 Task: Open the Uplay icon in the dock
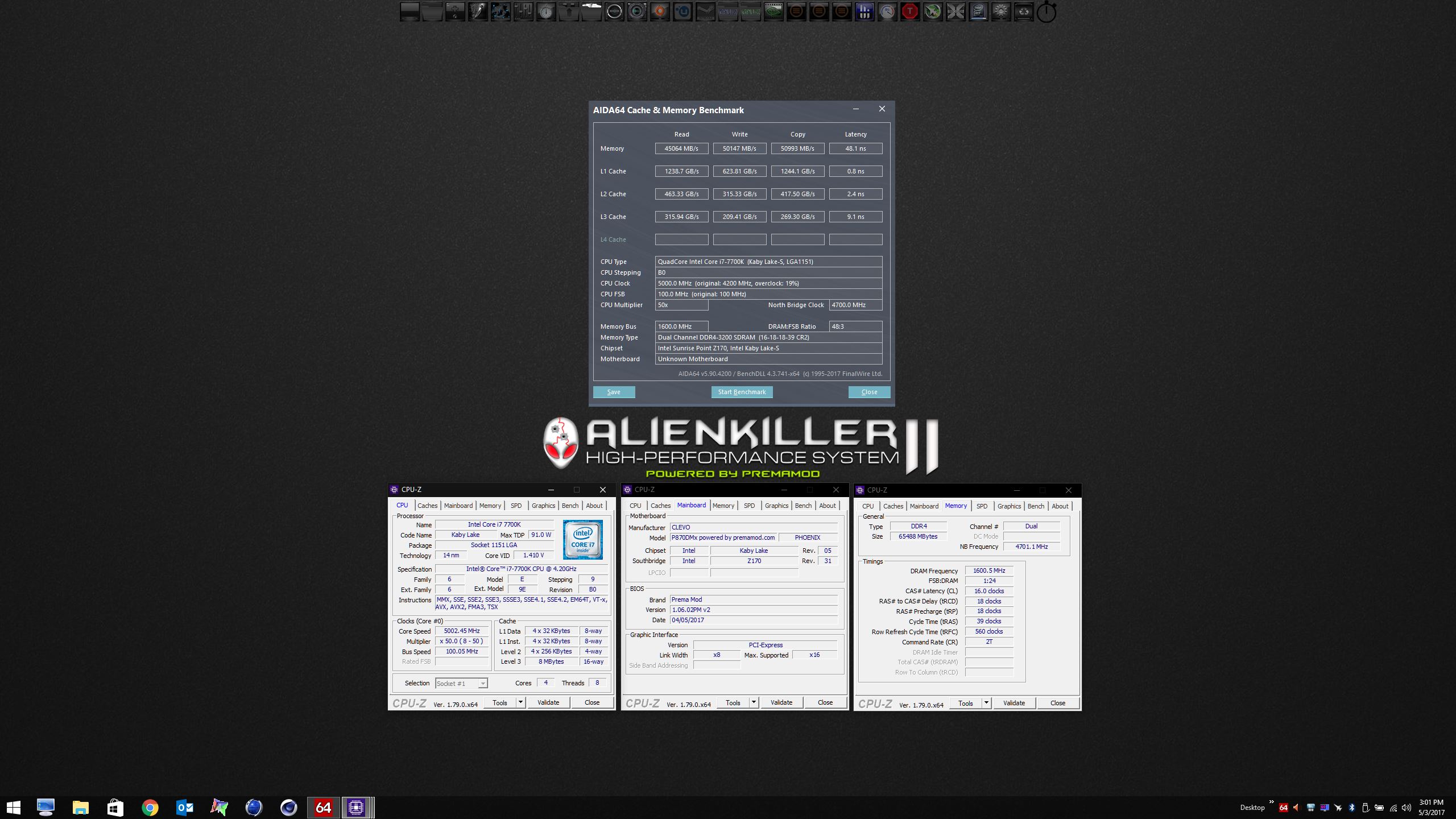(682, 11)
